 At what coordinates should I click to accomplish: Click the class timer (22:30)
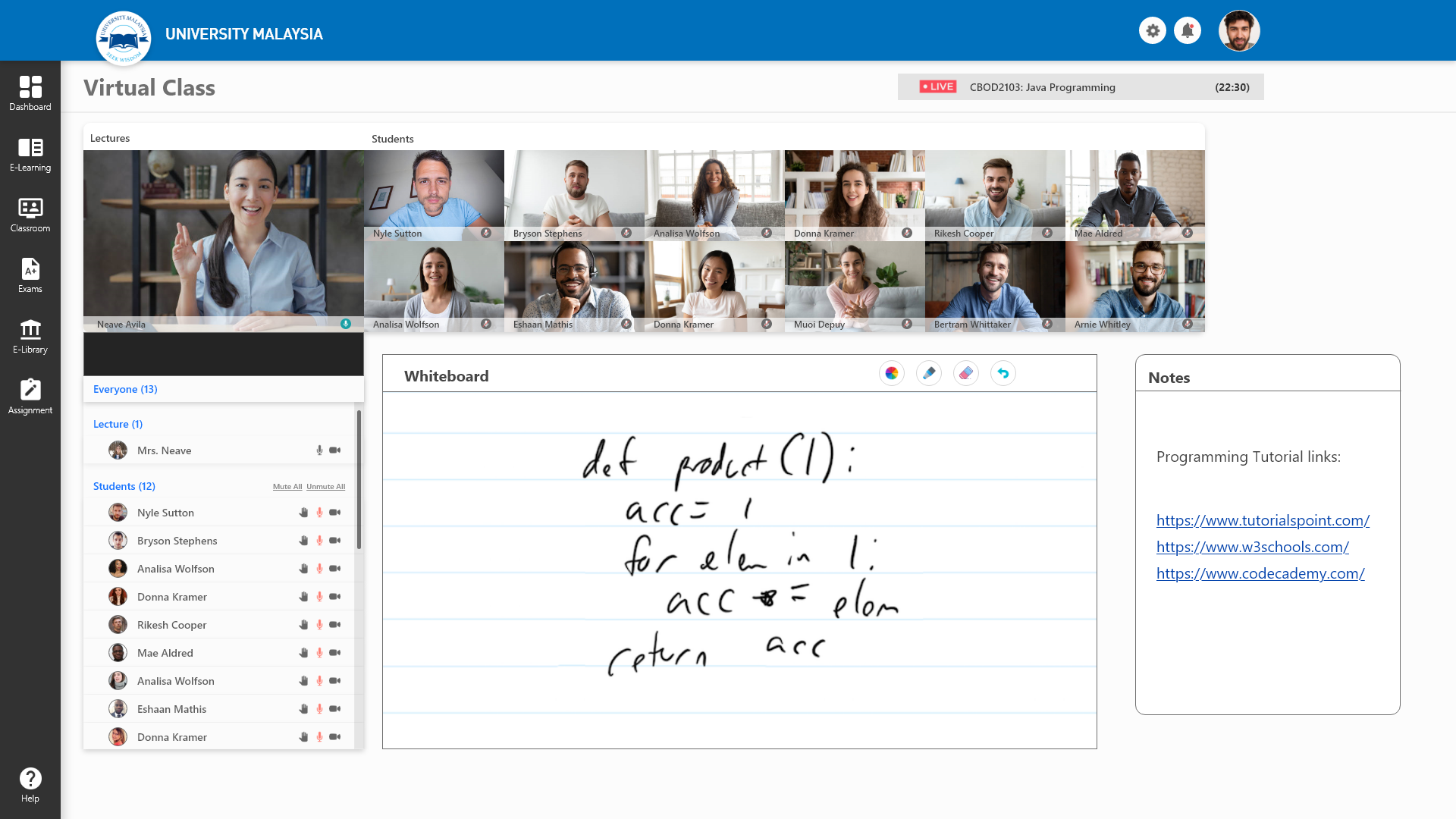point(1232,87)
